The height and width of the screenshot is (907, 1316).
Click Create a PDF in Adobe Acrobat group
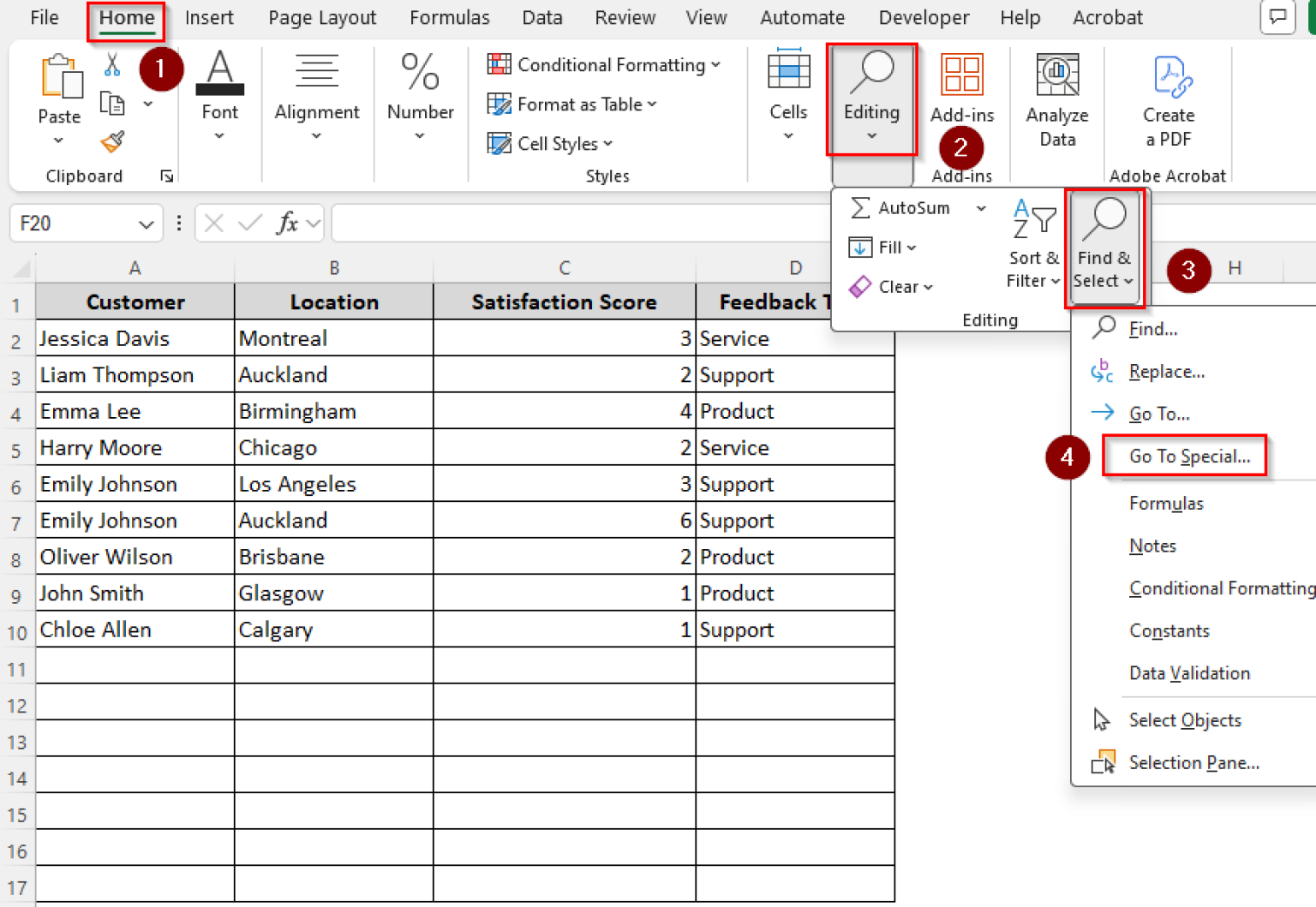point(1169,94)
